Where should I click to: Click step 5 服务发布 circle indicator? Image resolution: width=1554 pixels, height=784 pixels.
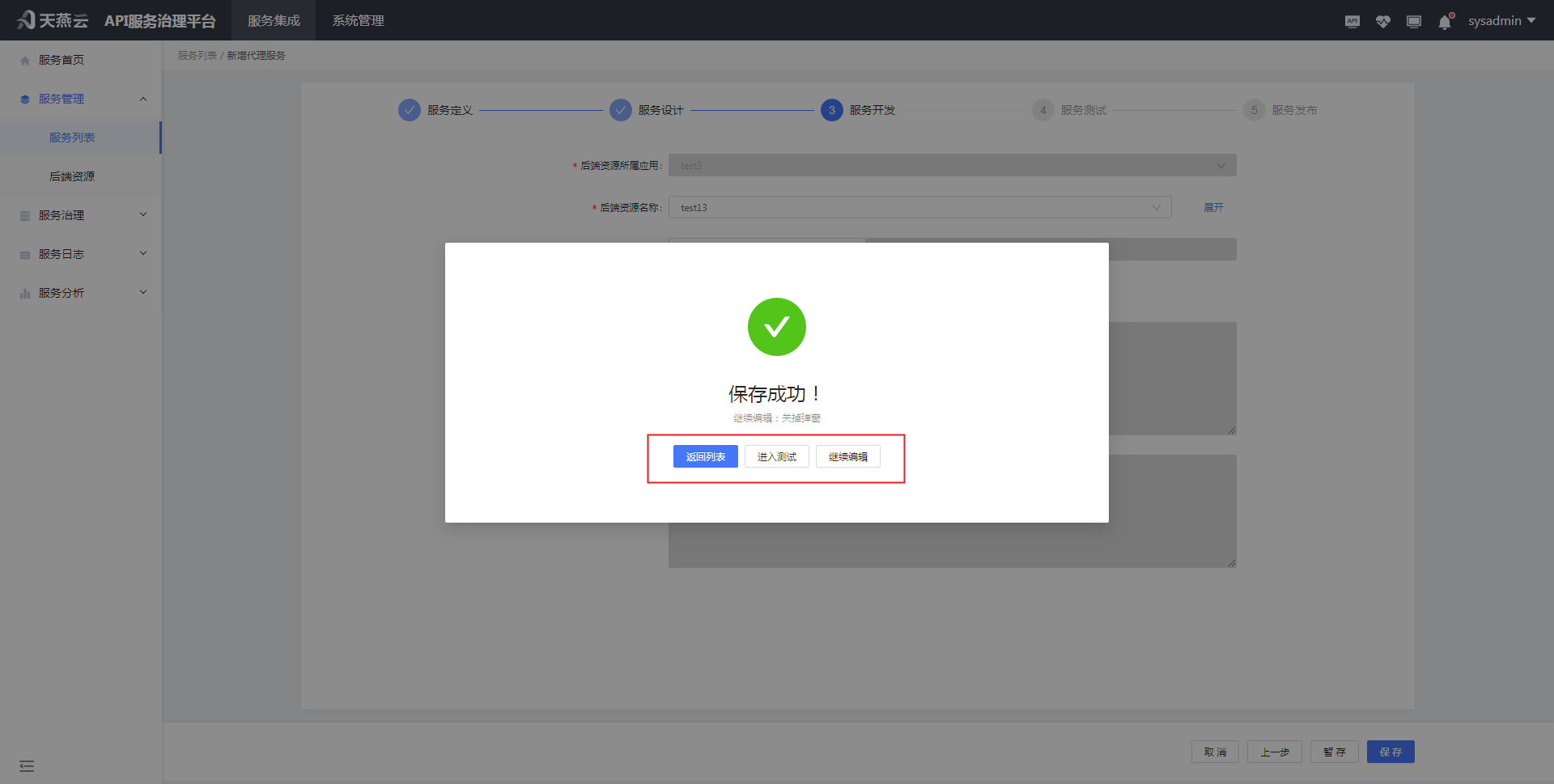1255,110
